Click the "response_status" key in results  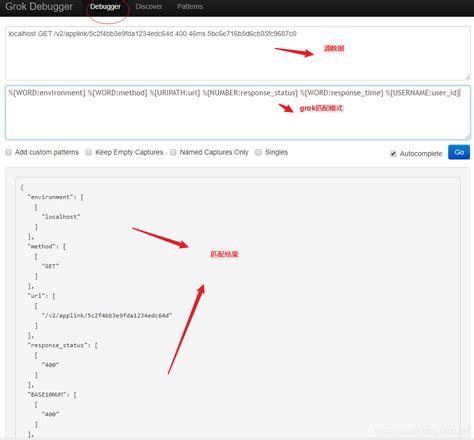pyautogui.click(x=58, y=345)
